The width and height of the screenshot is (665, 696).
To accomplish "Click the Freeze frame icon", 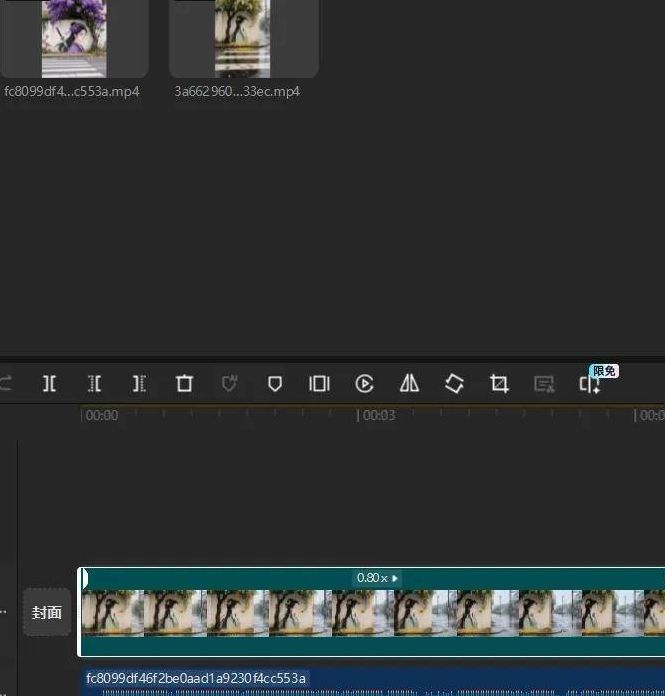I will pyautogui.click(x=319, y=384).
